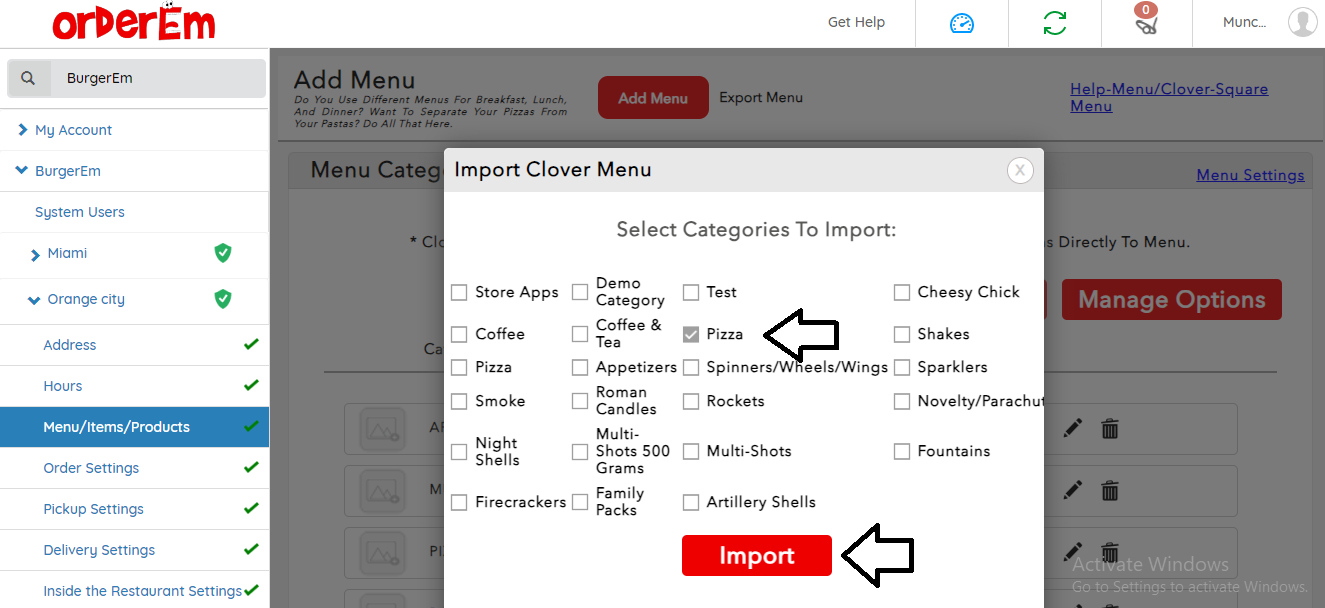Click the user profile avatar icon

tap(1302, 22)
